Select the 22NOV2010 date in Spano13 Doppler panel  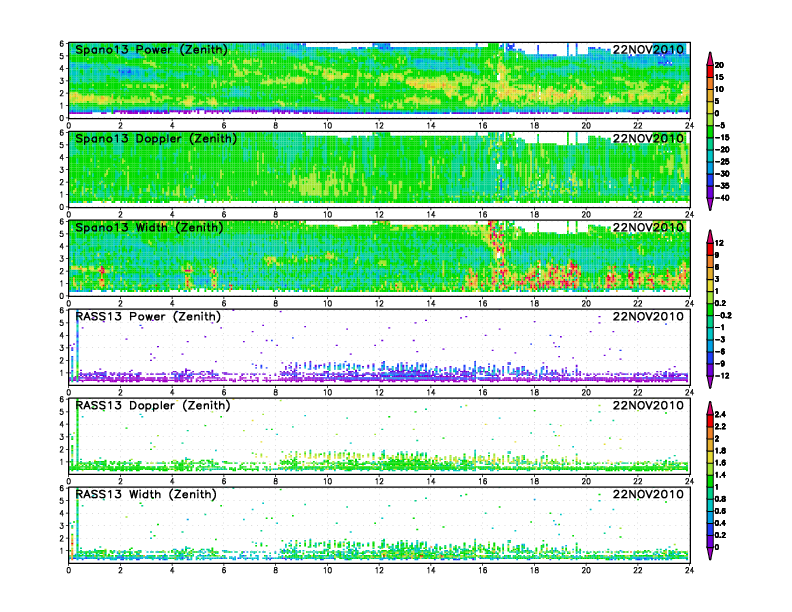point(648,138)
